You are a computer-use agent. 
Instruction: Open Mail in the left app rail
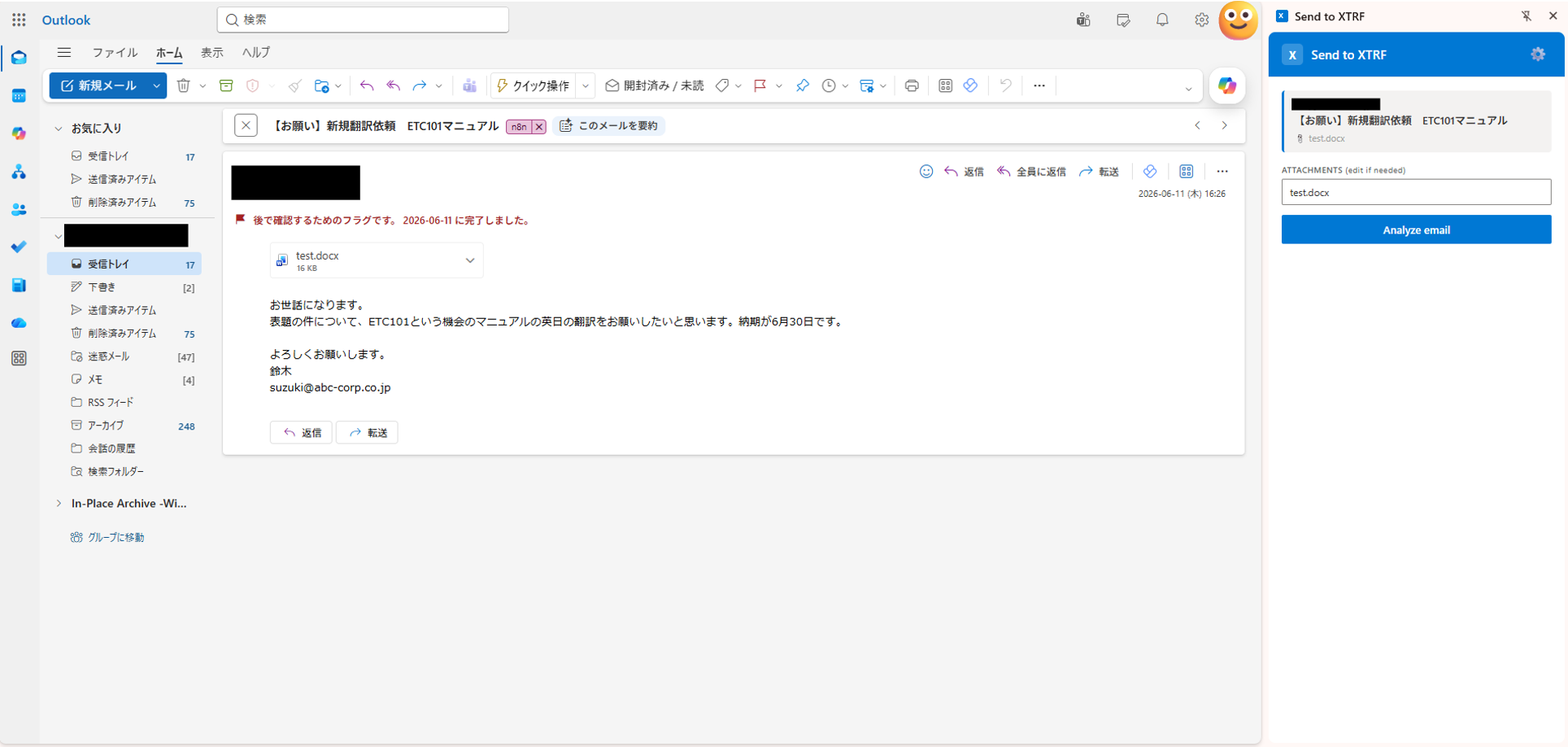pyautogui.click(x=19, y=58)
